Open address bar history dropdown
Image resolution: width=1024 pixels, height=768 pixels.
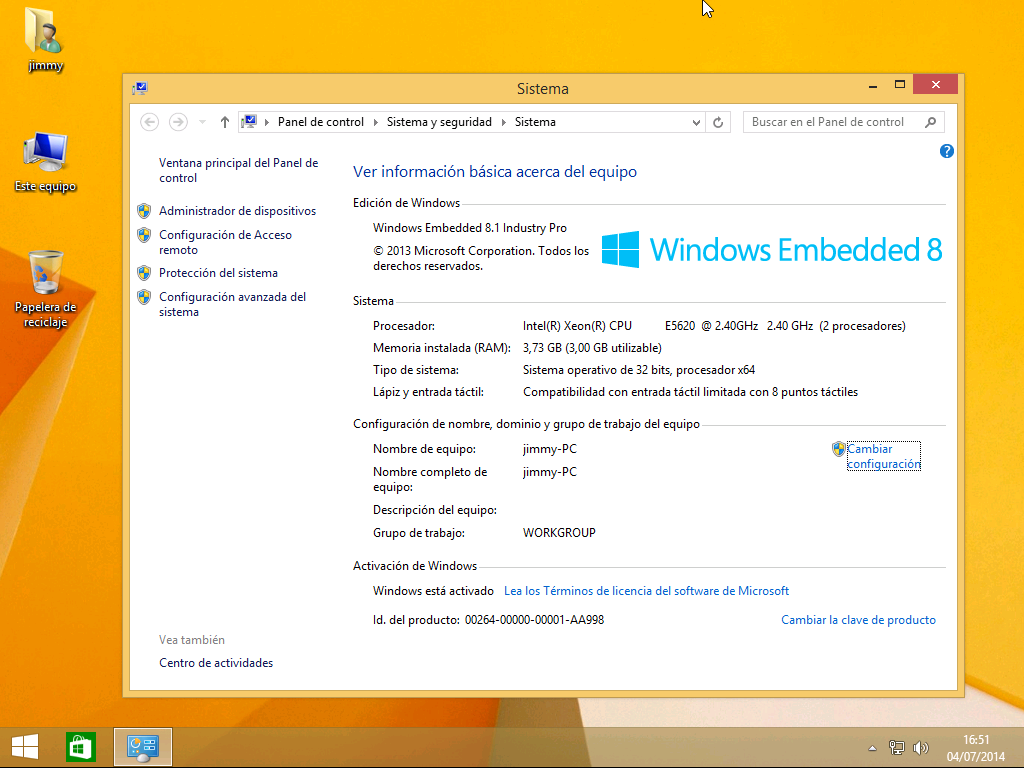(x=696, y=122)
